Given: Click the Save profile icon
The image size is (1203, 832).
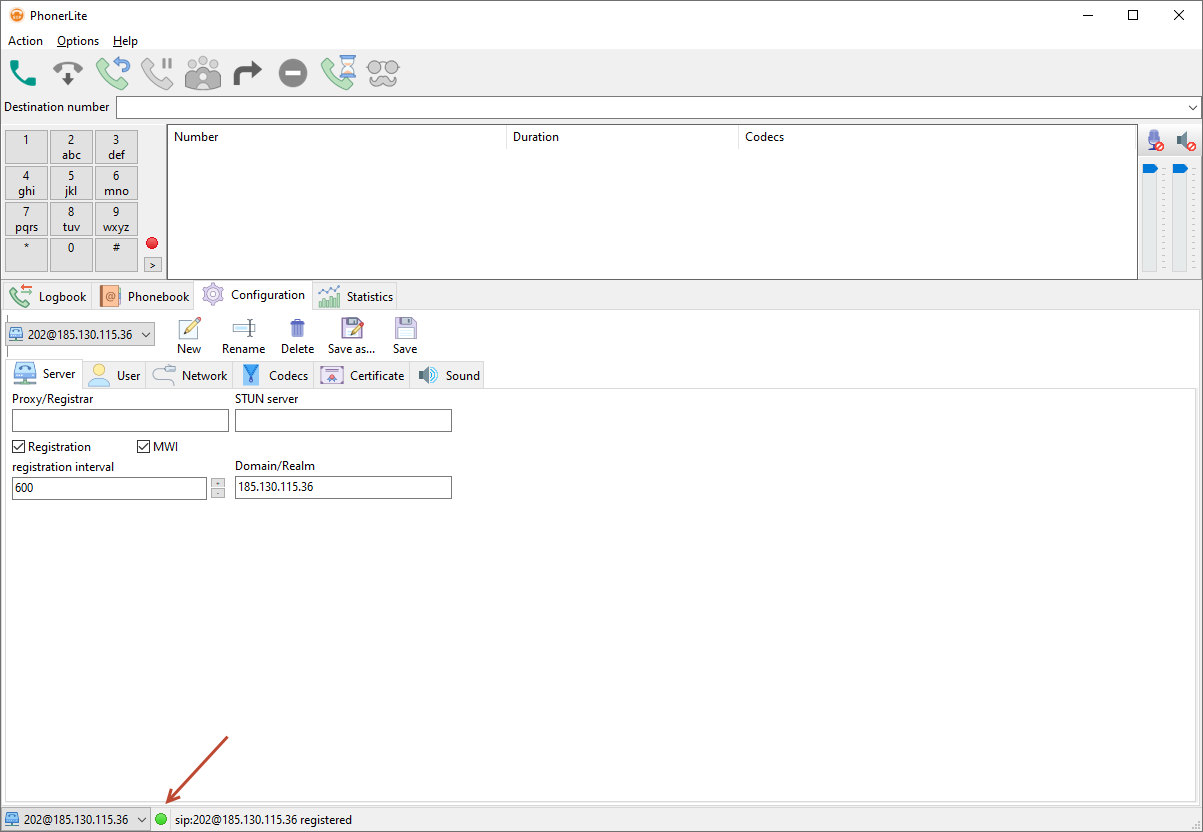Looking at the screenshot, I should click(x=405, y=336).
